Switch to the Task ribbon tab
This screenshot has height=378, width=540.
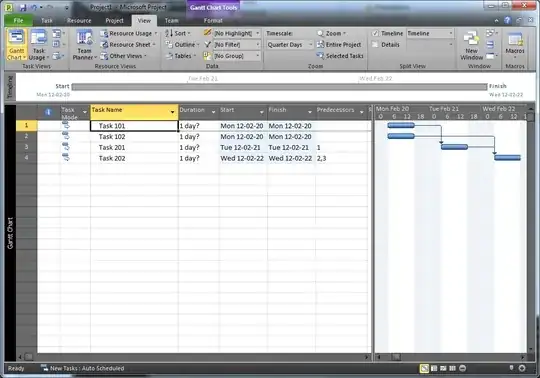coord(46,20)
